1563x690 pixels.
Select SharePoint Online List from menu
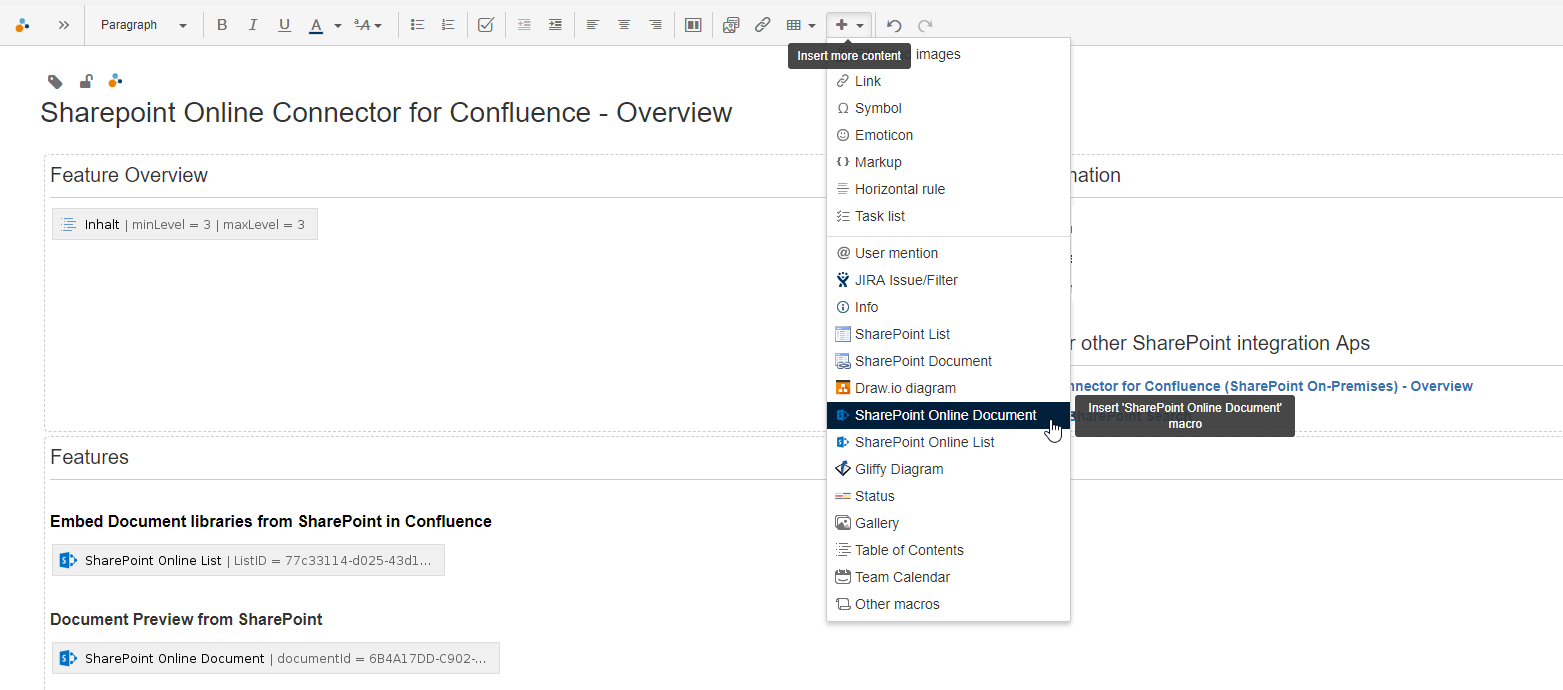click(x=924, y=442)
